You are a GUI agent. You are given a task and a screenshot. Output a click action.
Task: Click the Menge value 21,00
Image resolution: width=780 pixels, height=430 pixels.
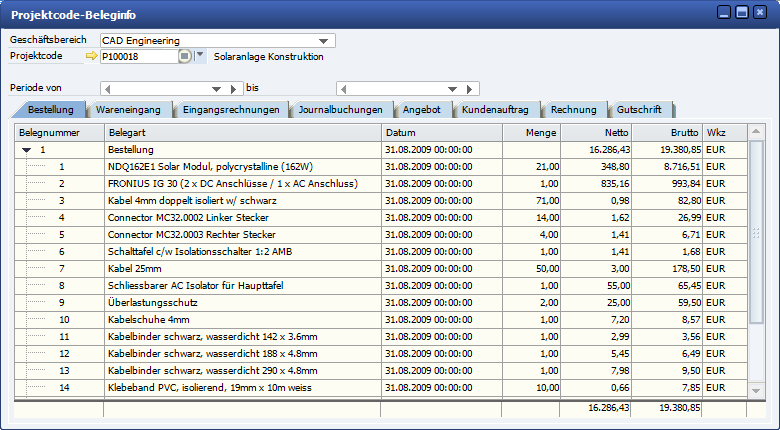[x=547, y=167]
